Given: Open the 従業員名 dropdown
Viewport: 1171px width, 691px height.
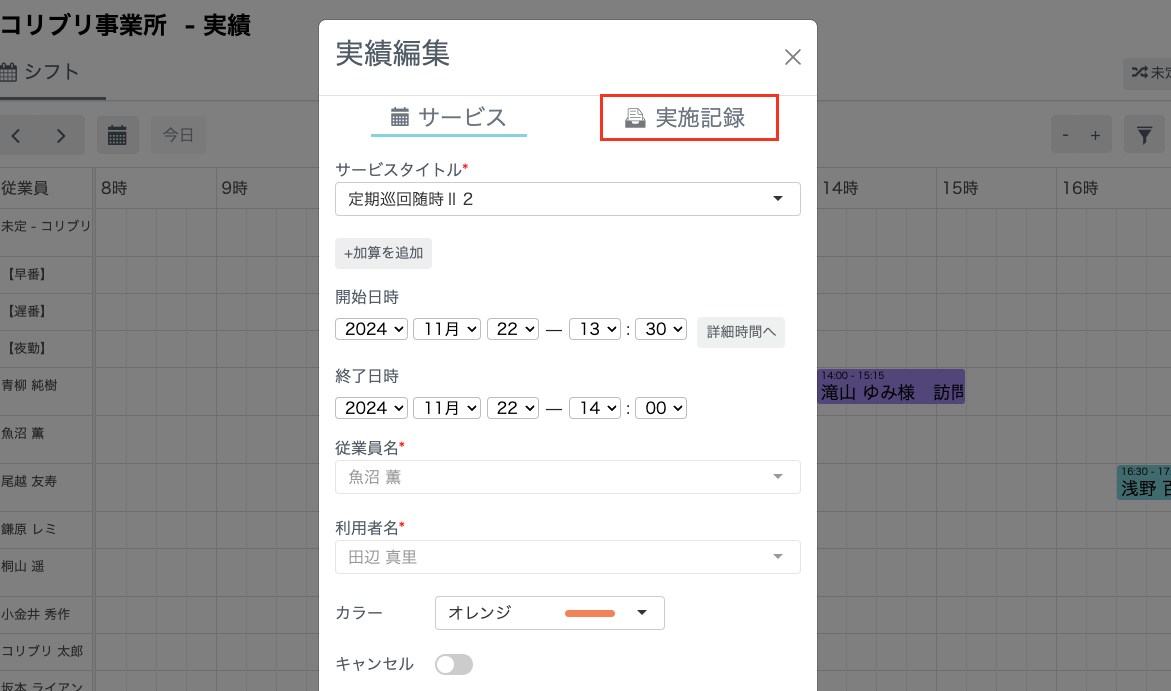Looking at the screenshot, I should (567, 477).
